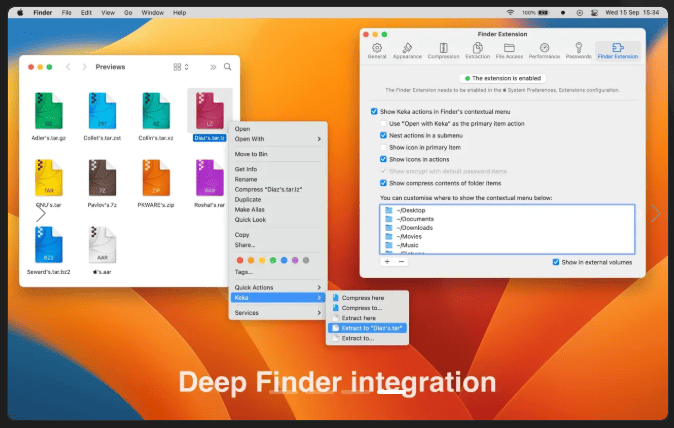The width and height of the screenshot is (674, 428).
Task: Choose Duplicate in the context menu
Action: [278, 199]
